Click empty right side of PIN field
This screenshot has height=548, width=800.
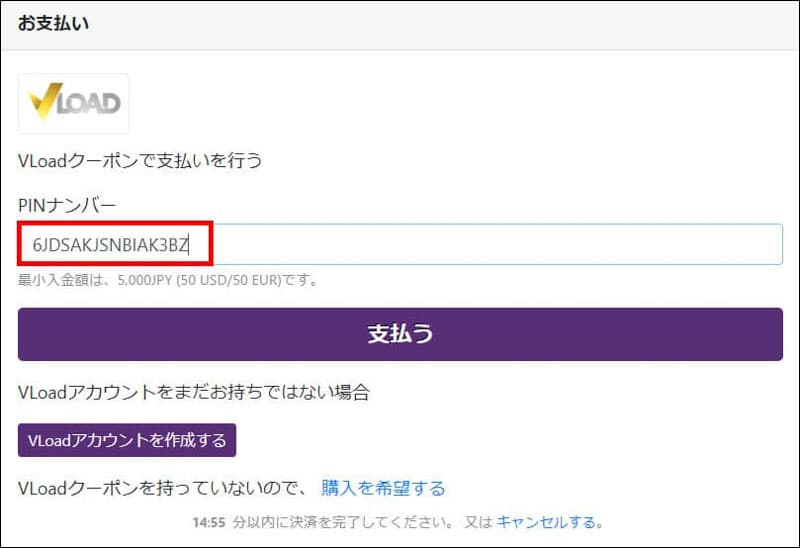[600, 244]
